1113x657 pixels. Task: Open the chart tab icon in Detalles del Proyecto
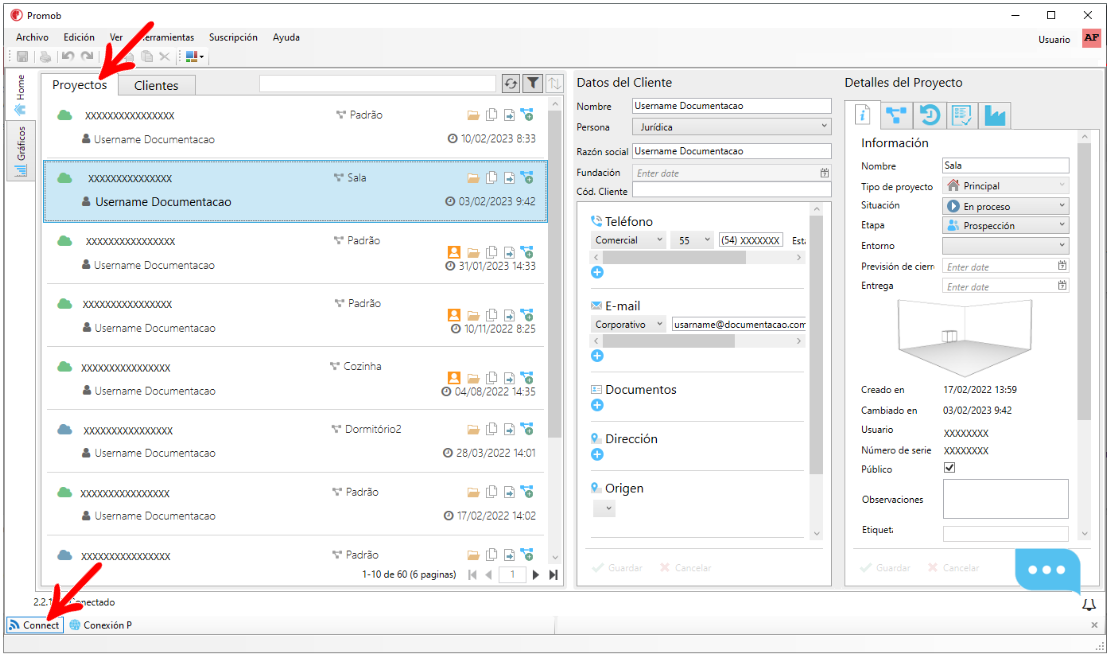click(994, 116)
